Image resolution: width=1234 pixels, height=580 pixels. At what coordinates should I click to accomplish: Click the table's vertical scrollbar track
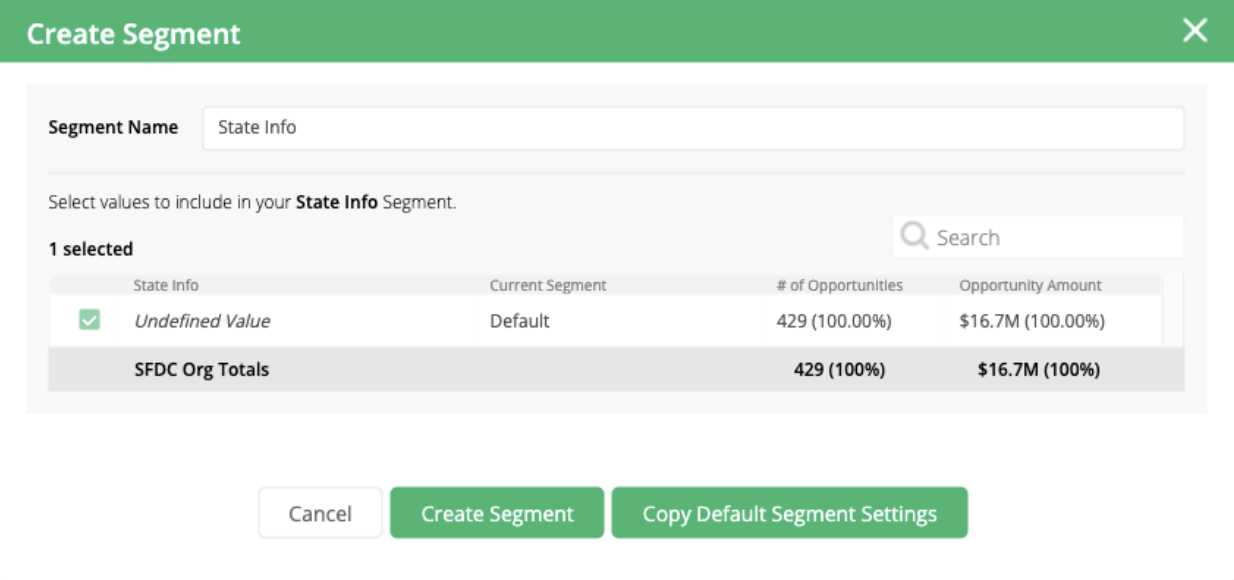[1174, 312]
